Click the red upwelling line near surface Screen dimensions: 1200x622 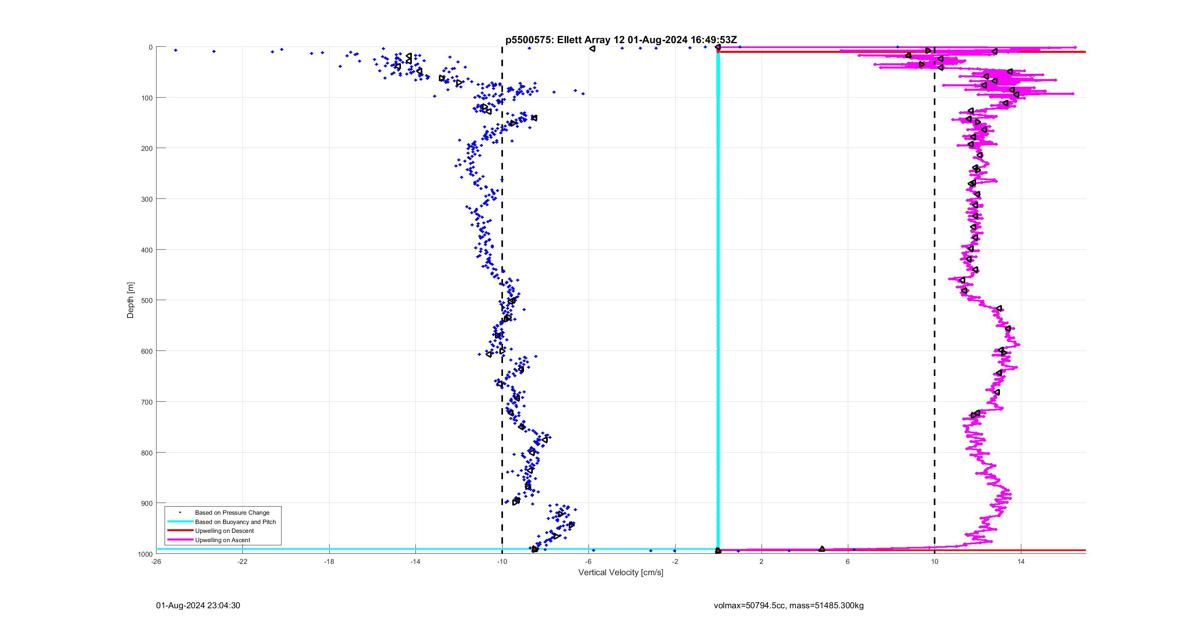[x=902, y=52]
